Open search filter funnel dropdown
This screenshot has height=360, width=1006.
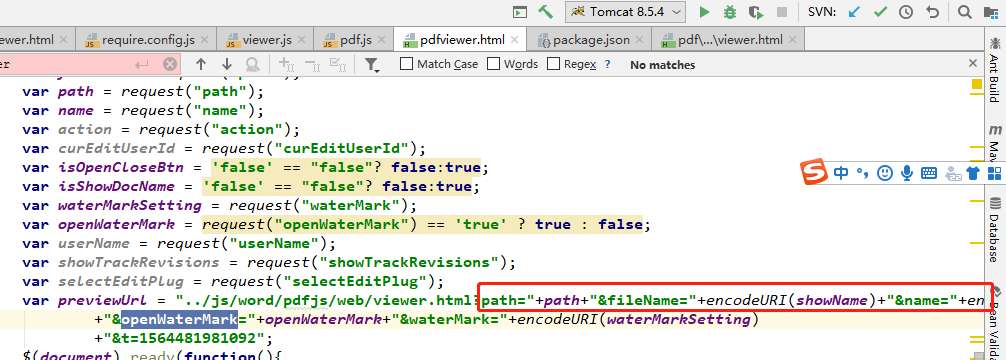tap(371, 64)
